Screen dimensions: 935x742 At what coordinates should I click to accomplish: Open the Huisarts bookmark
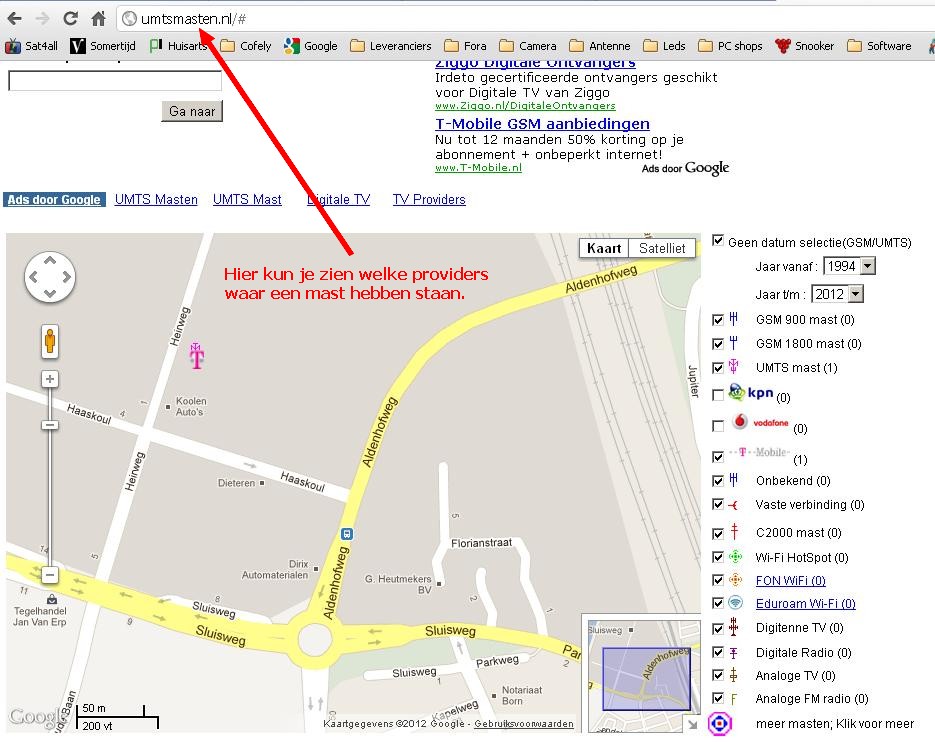pyautogui.click(x=178, y=46)
